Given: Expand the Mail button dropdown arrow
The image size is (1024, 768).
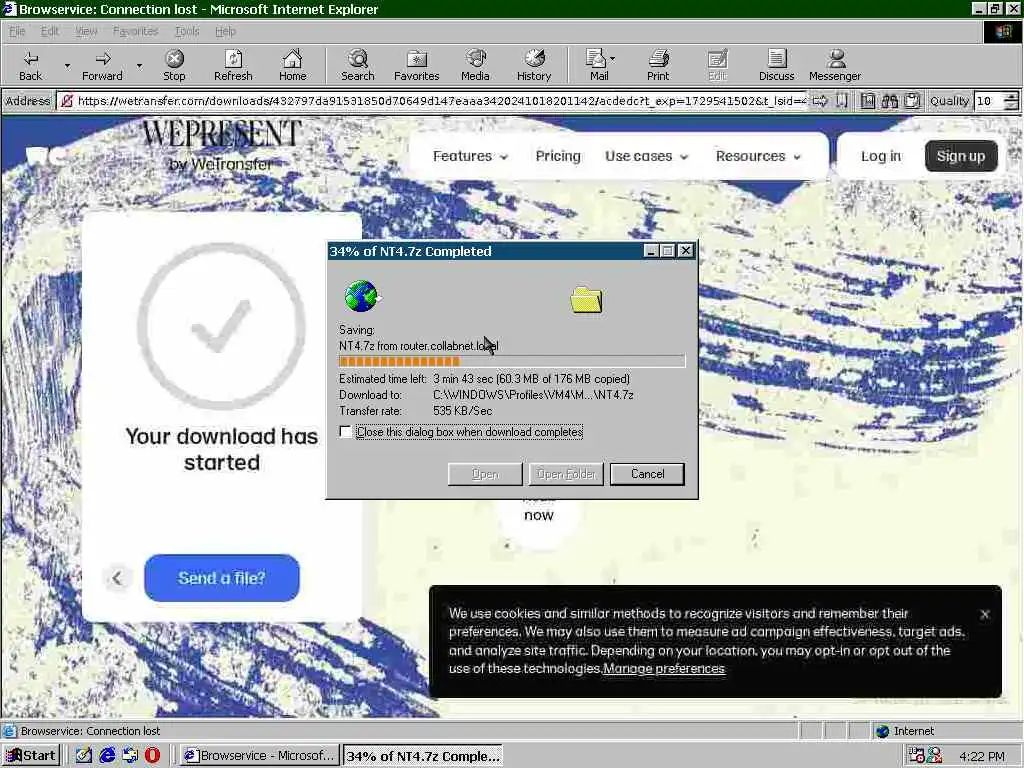Looking at the screenshot, I should 613,59.
